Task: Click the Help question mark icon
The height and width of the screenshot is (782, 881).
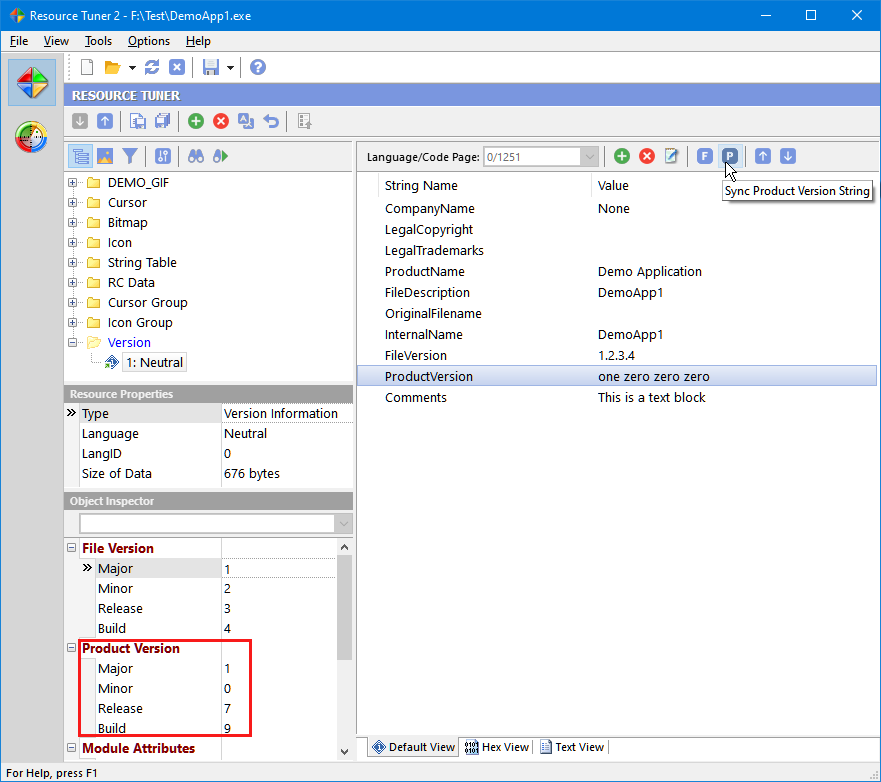Action: [258, 67]
